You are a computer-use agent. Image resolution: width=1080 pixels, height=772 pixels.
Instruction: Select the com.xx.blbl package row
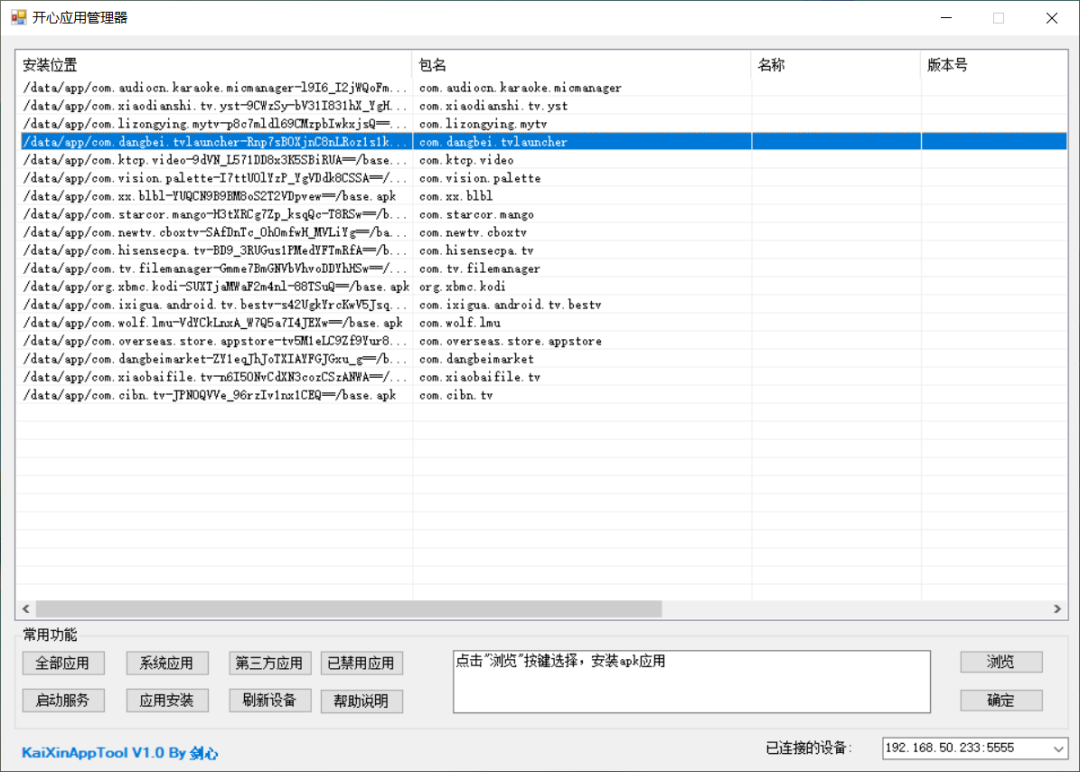click(x=541, y=196)
